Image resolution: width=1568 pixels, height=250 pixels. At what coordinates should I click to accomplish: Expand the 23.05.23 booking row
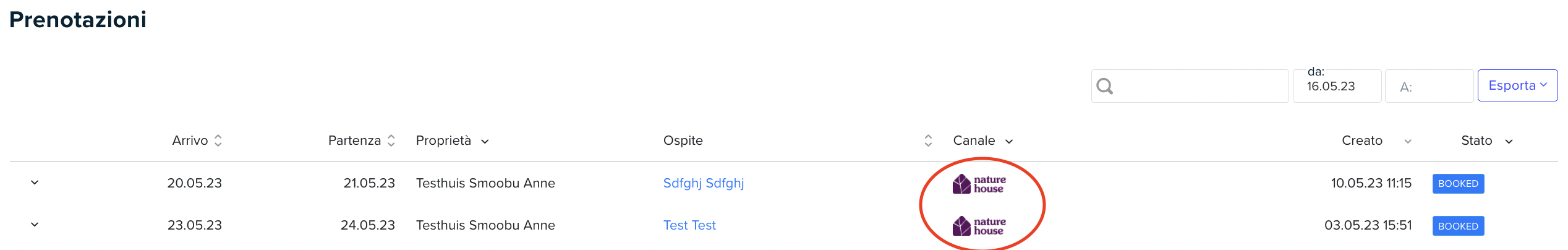[x=35, y=225]
